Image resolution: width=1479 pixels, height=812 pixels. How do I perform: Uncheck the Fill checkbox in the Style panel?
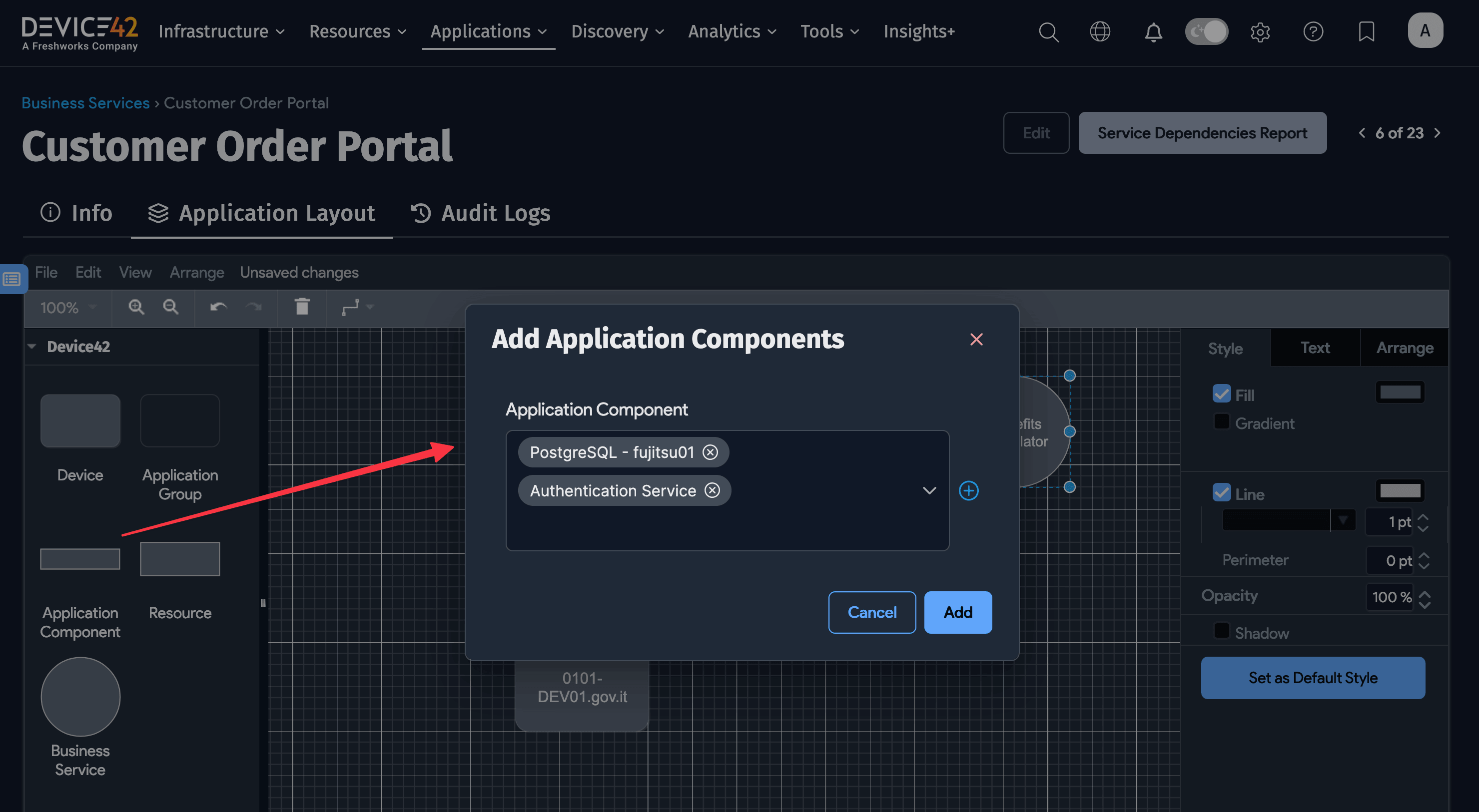[x=1222, y=394]
